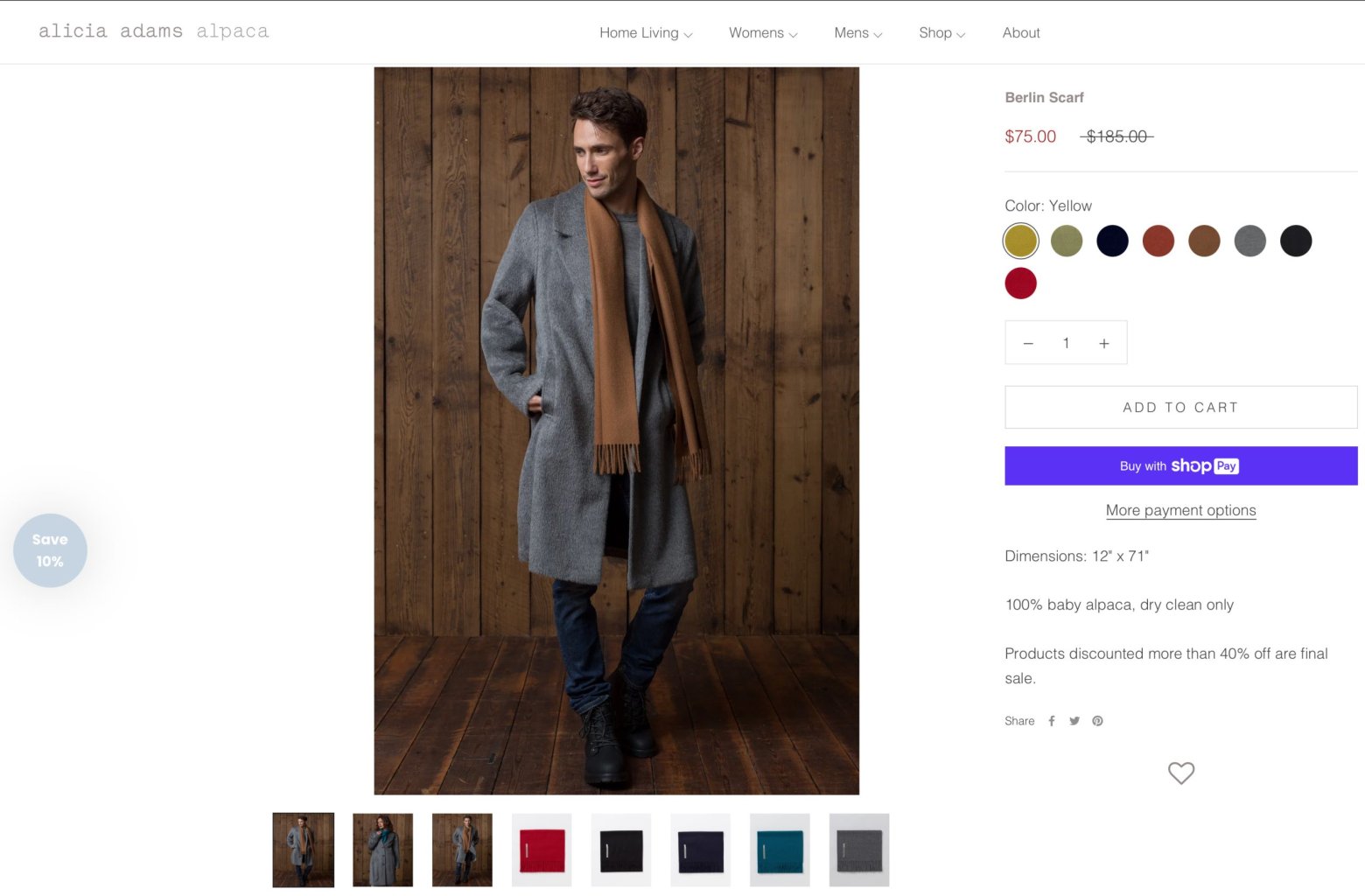Select the gray color swatch
Screen dimensions: 1365x896
coord(1249,241)
